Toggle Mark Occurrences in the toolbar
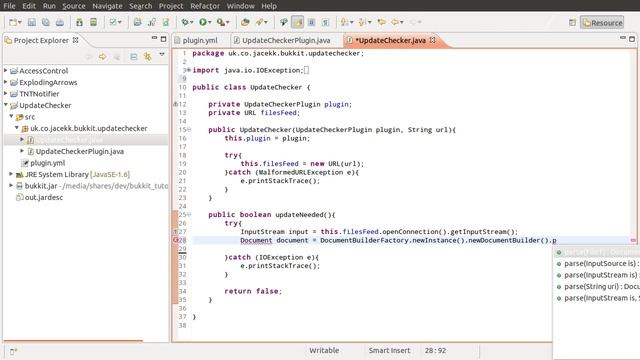 click(298, 22)
